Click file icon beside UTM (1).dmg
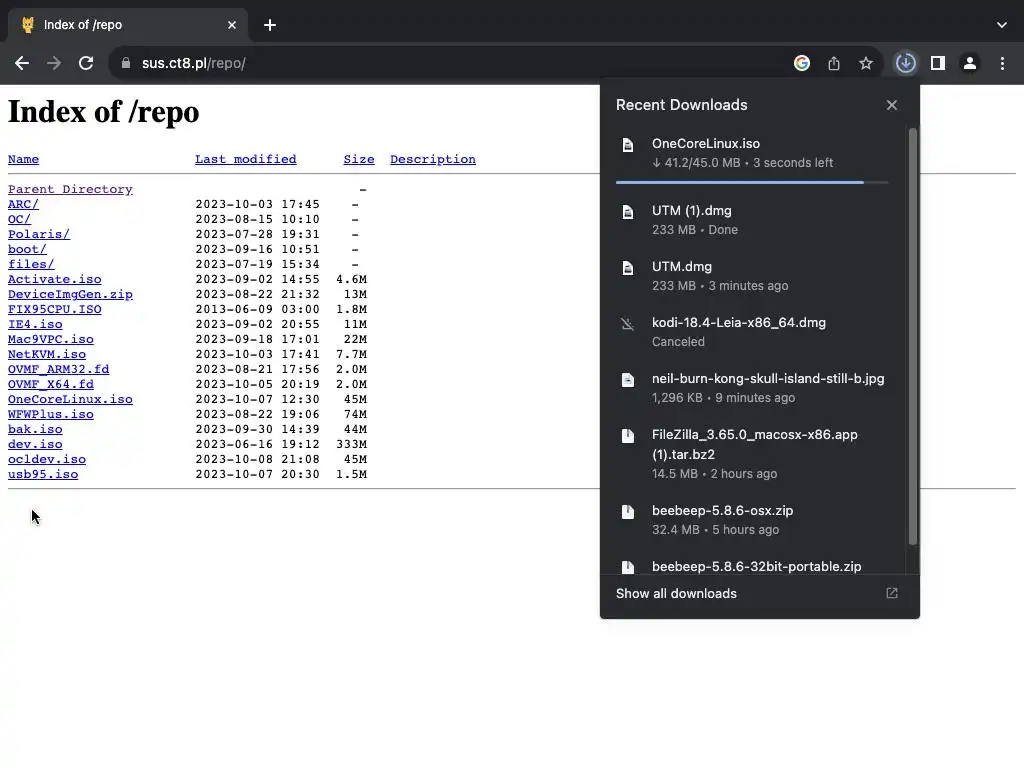Screen dimensions: 1024x768 pos(628,212)
